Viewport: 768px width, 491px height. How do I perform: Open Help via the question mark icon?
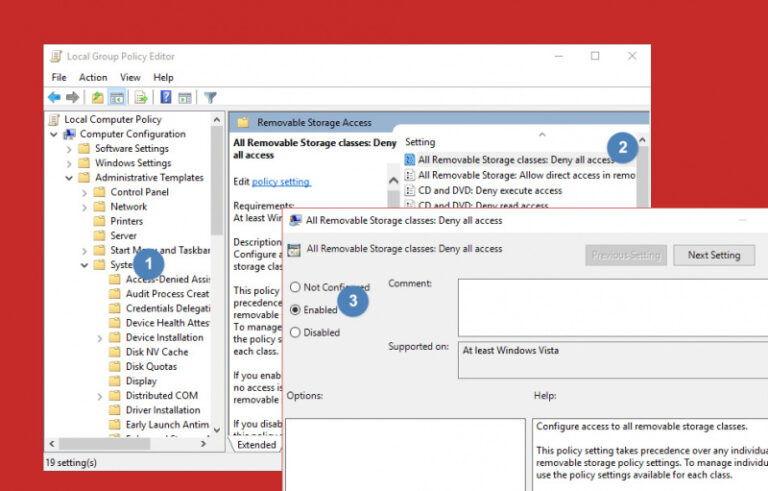point(165,97)
